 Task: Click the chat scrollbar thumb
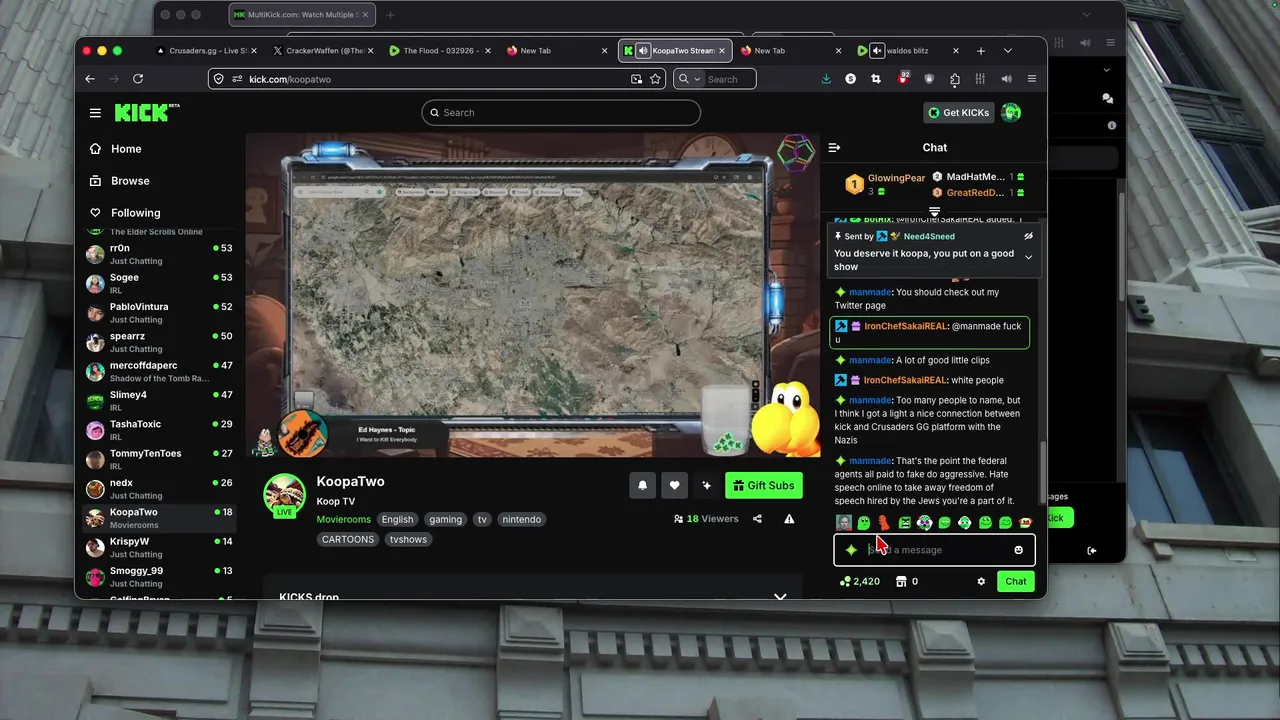point(1043,473)
